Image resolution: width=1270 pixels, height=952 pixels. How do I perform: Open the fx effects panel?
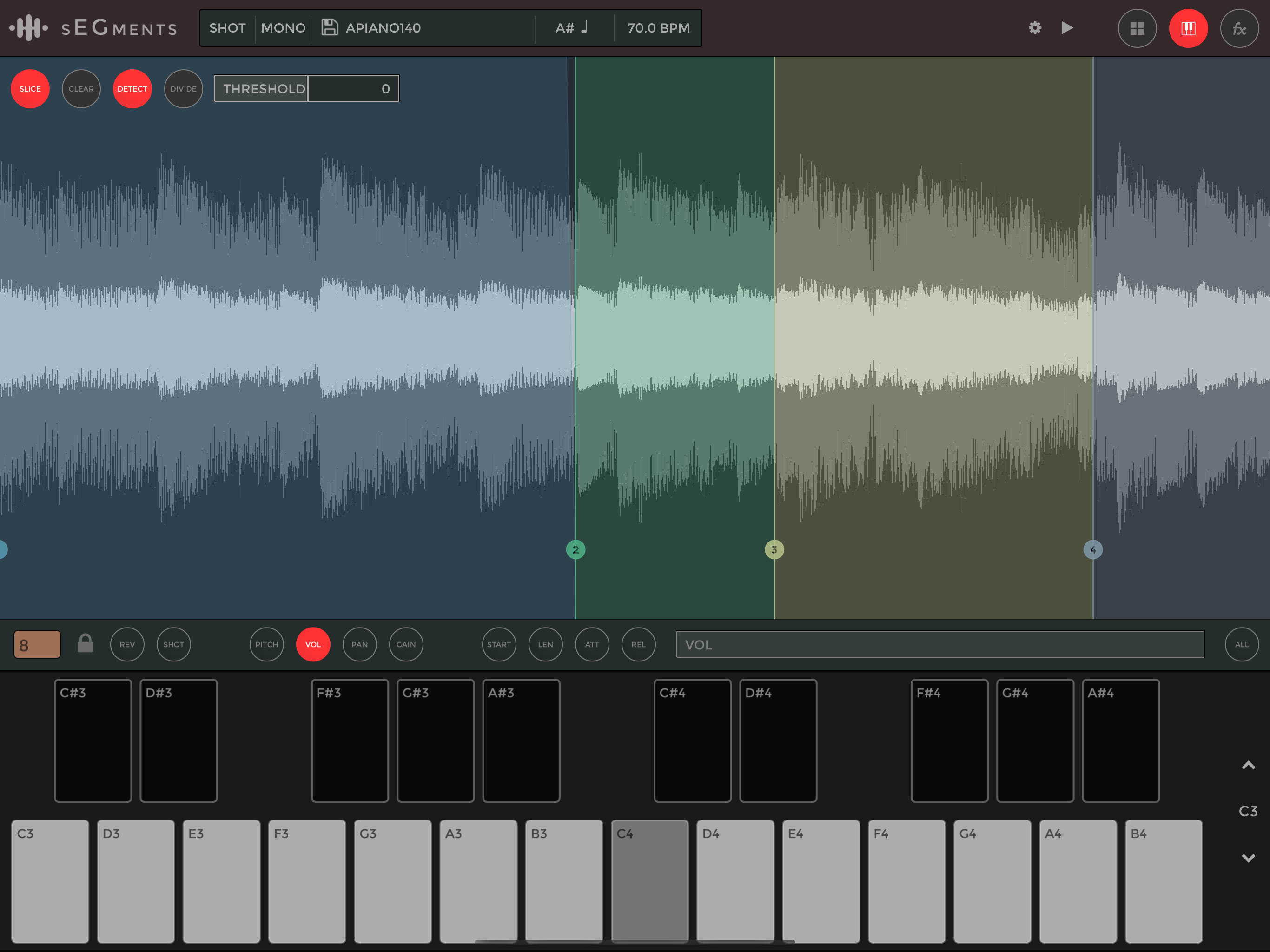[x=1239, y=28]
